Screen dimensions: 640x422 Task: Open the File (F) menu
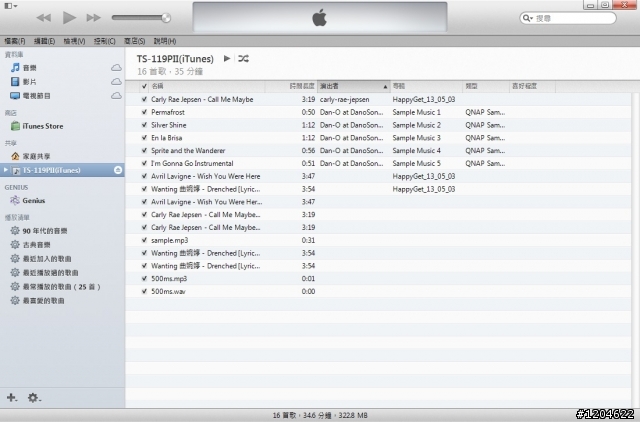15,41
